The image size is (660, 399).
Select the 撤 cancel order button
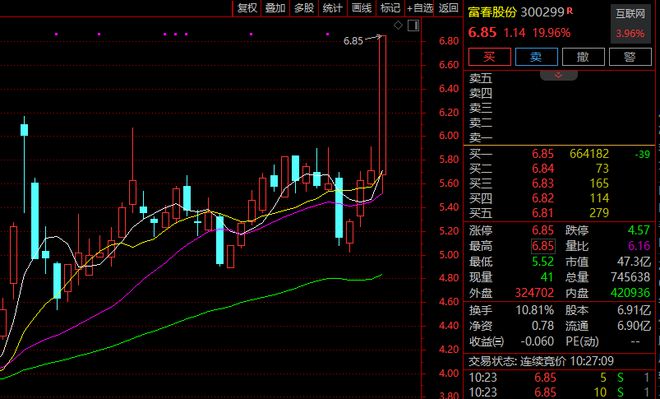[583, 56]
